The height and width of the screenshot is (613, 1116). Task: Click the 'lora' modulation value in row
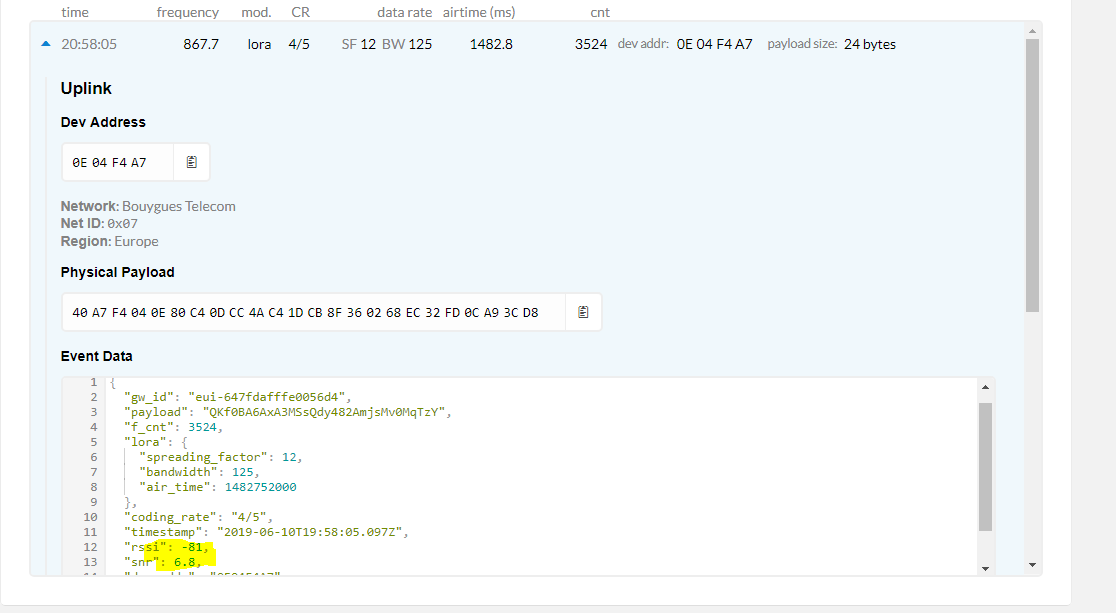(259, 44)
